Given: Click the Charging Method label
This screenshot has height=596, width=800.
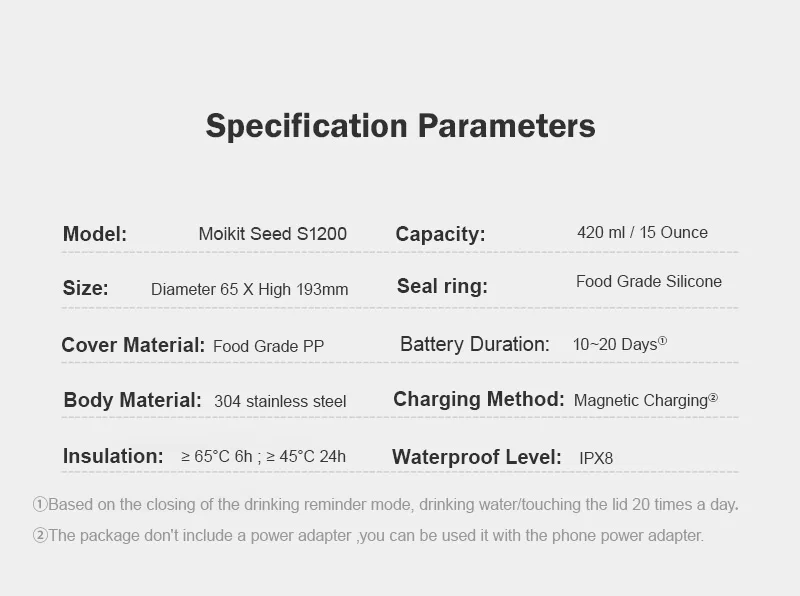Looking at the screenshot, I should pos(479,399).
